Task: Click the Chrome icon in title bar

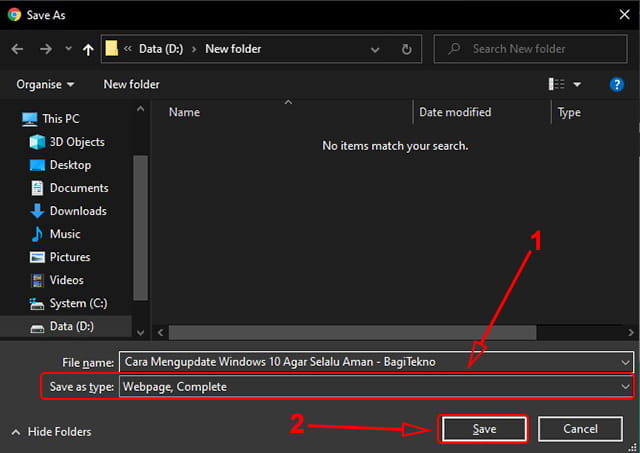Action: tap(14, 15)
